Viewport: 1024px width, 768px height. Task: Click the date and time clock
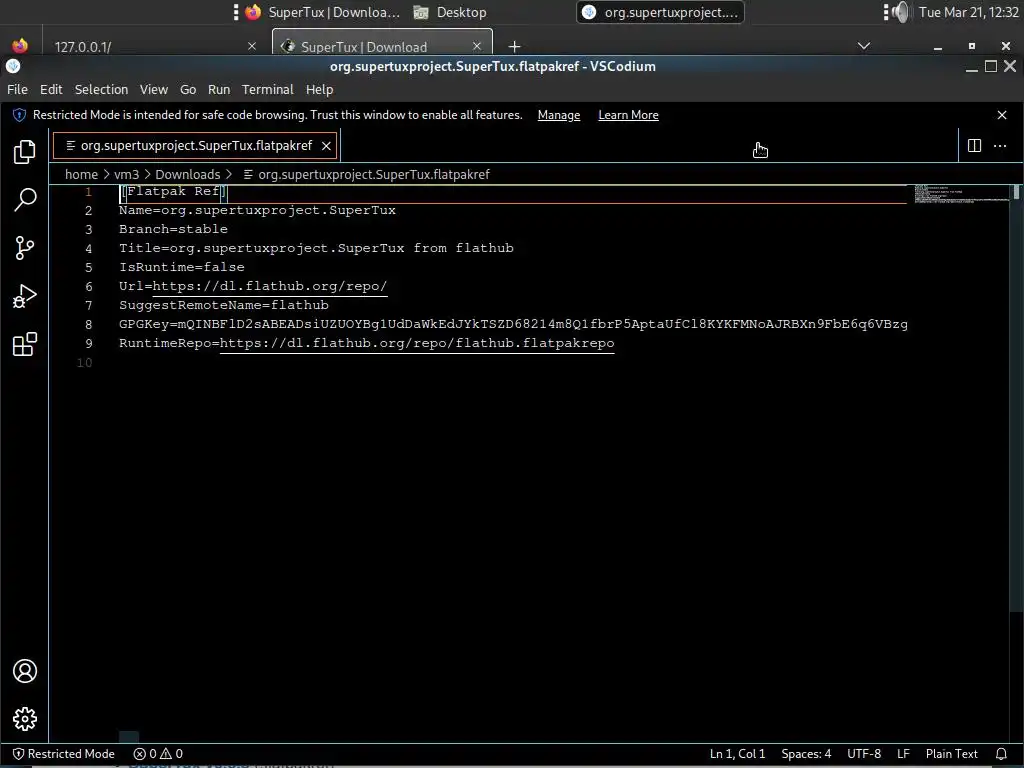tap(968, 12)
